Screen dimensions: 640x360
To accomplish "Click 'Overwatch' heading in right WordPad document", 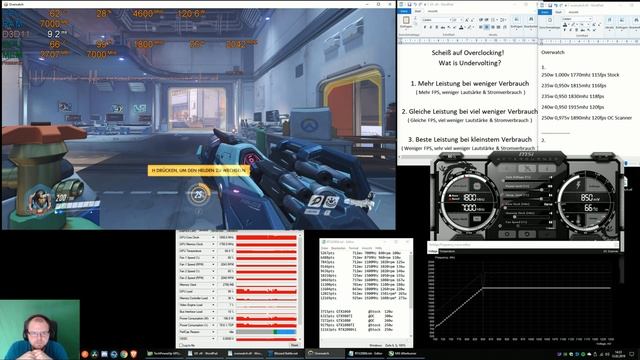I will (553, 53).
